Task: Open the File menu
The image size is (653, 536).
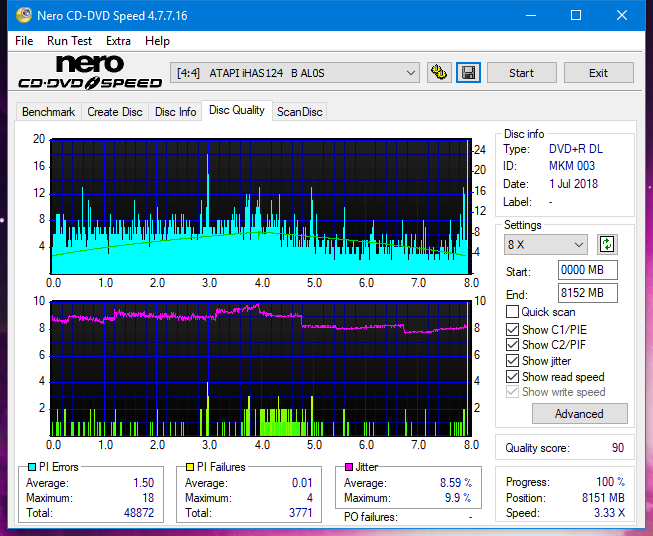Action: point(24,41)
